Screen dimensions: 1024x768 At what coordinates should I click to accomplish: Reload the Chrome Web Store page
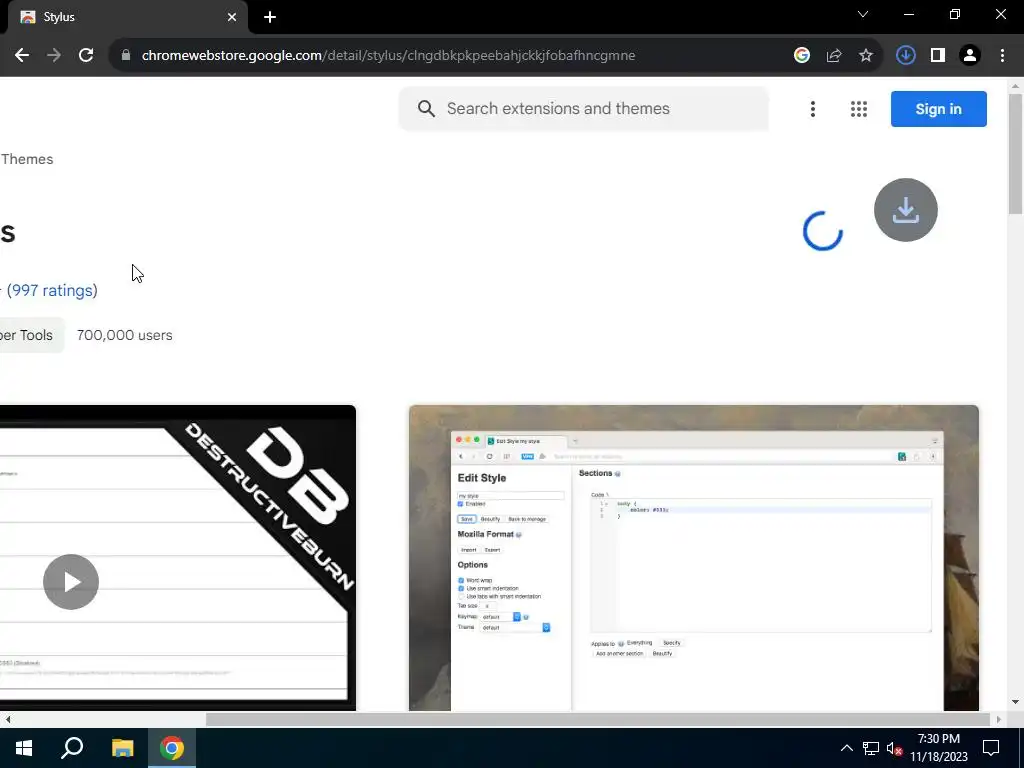tap(86, 56)
